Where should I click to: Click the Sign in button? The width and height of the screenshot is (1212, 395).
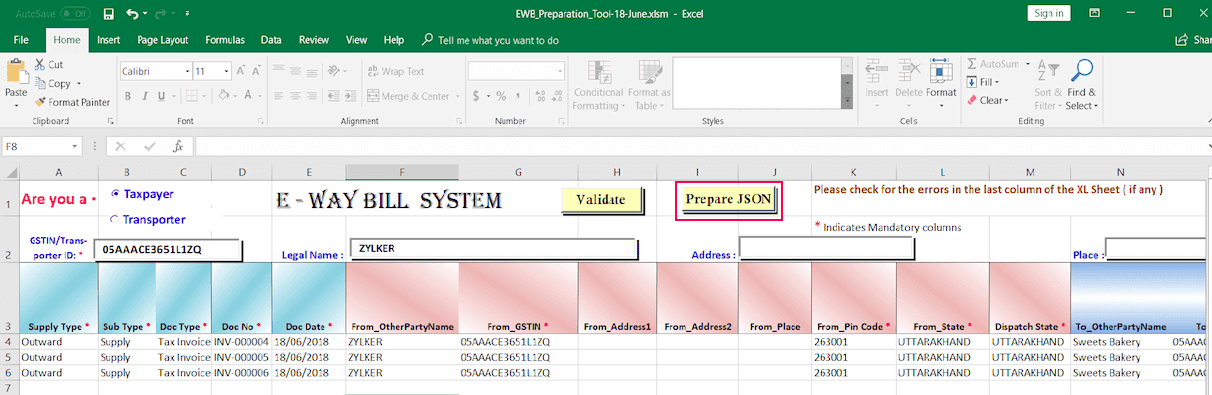pyautogui.click(x=1049, y=13)
